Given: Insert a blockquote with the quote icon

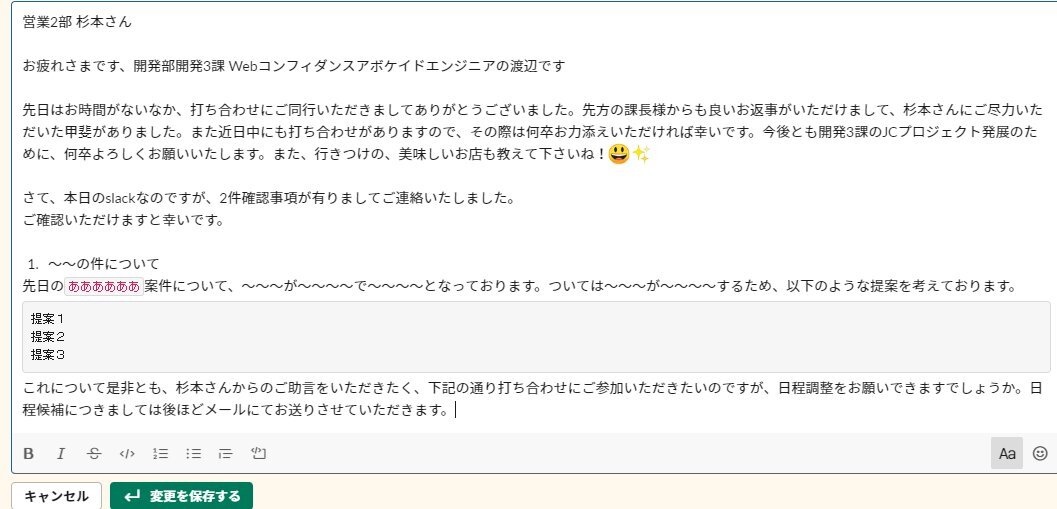Looking at the screenshot, I should tap(226, 454).
